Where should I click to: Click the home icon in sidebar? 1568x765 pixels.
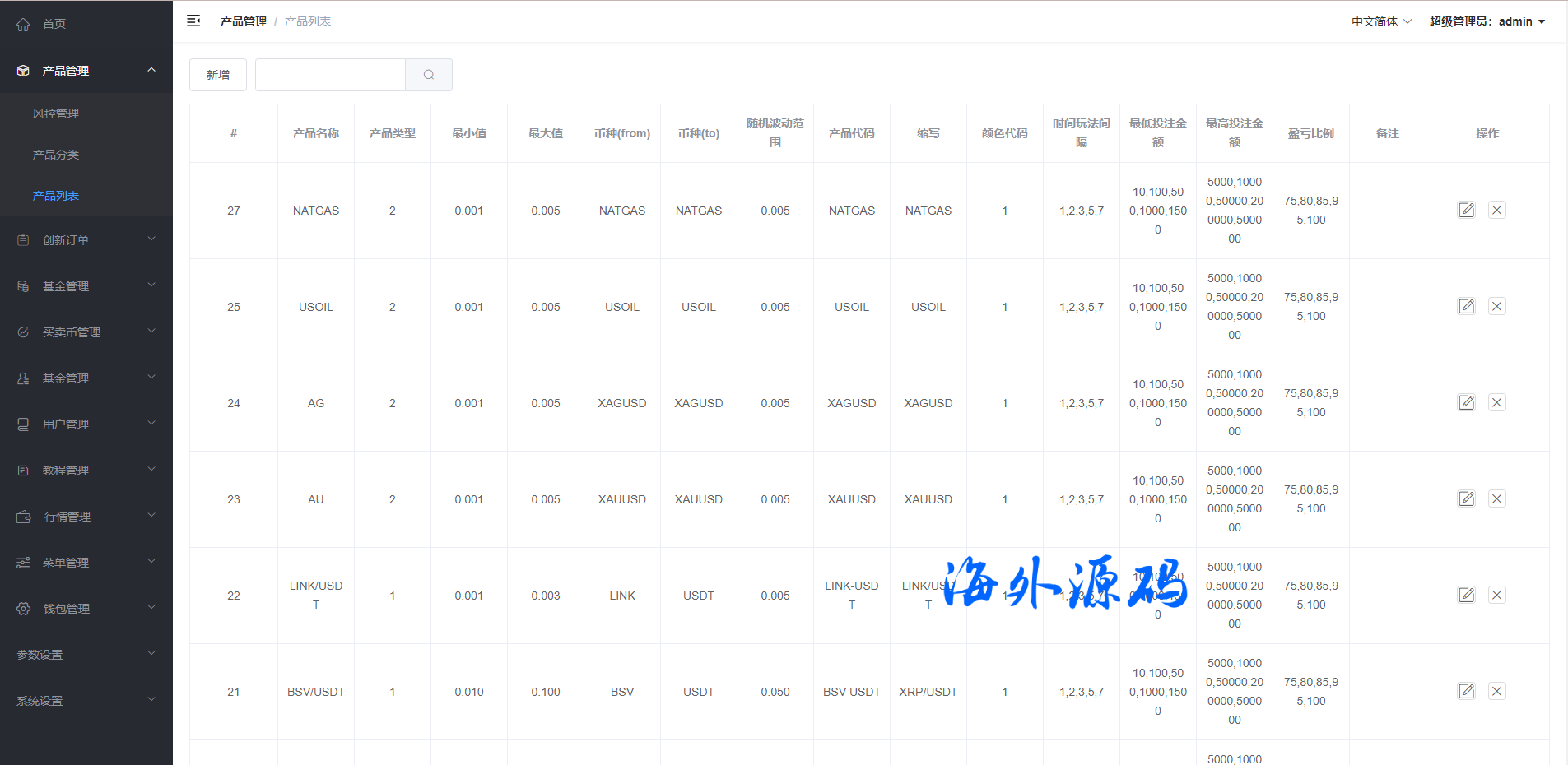[x=23, y=24]
